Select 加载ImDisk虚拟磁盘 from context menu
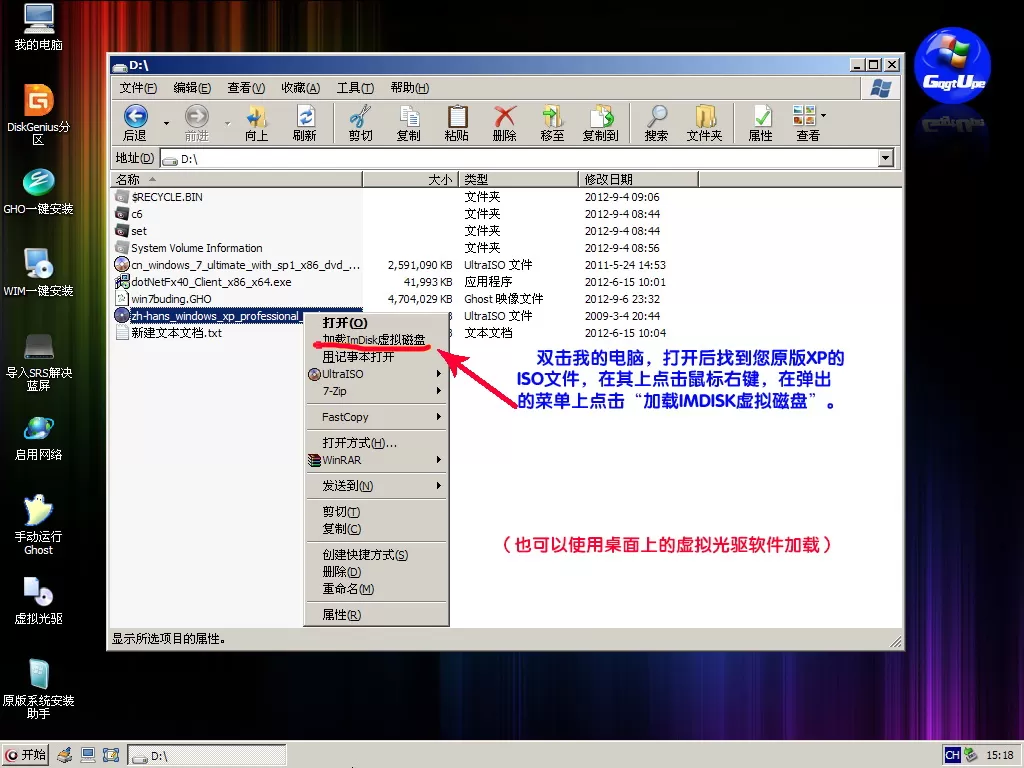 coord(376,340)
